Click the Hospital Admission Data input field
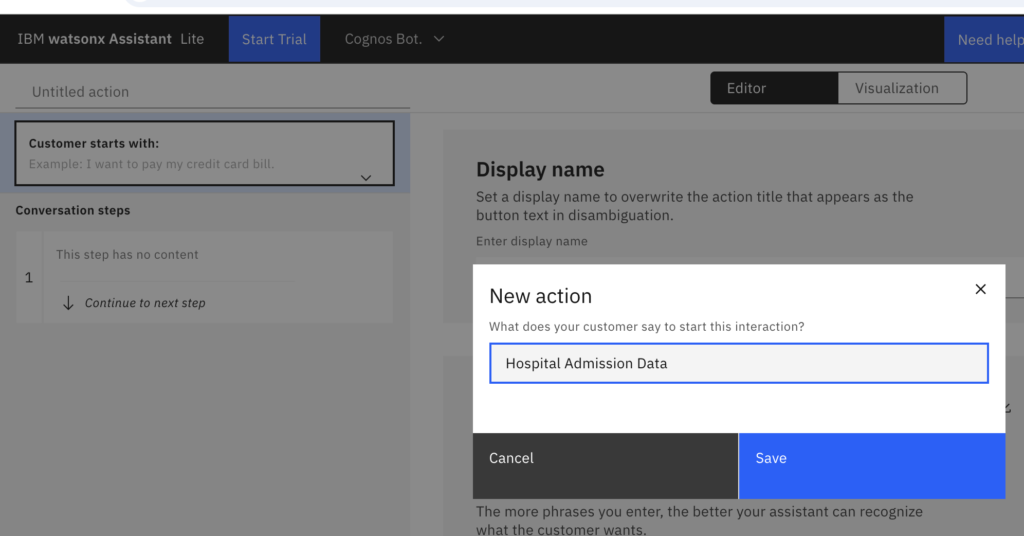This screenshot has height=536, width=1024. coord(739,363)
